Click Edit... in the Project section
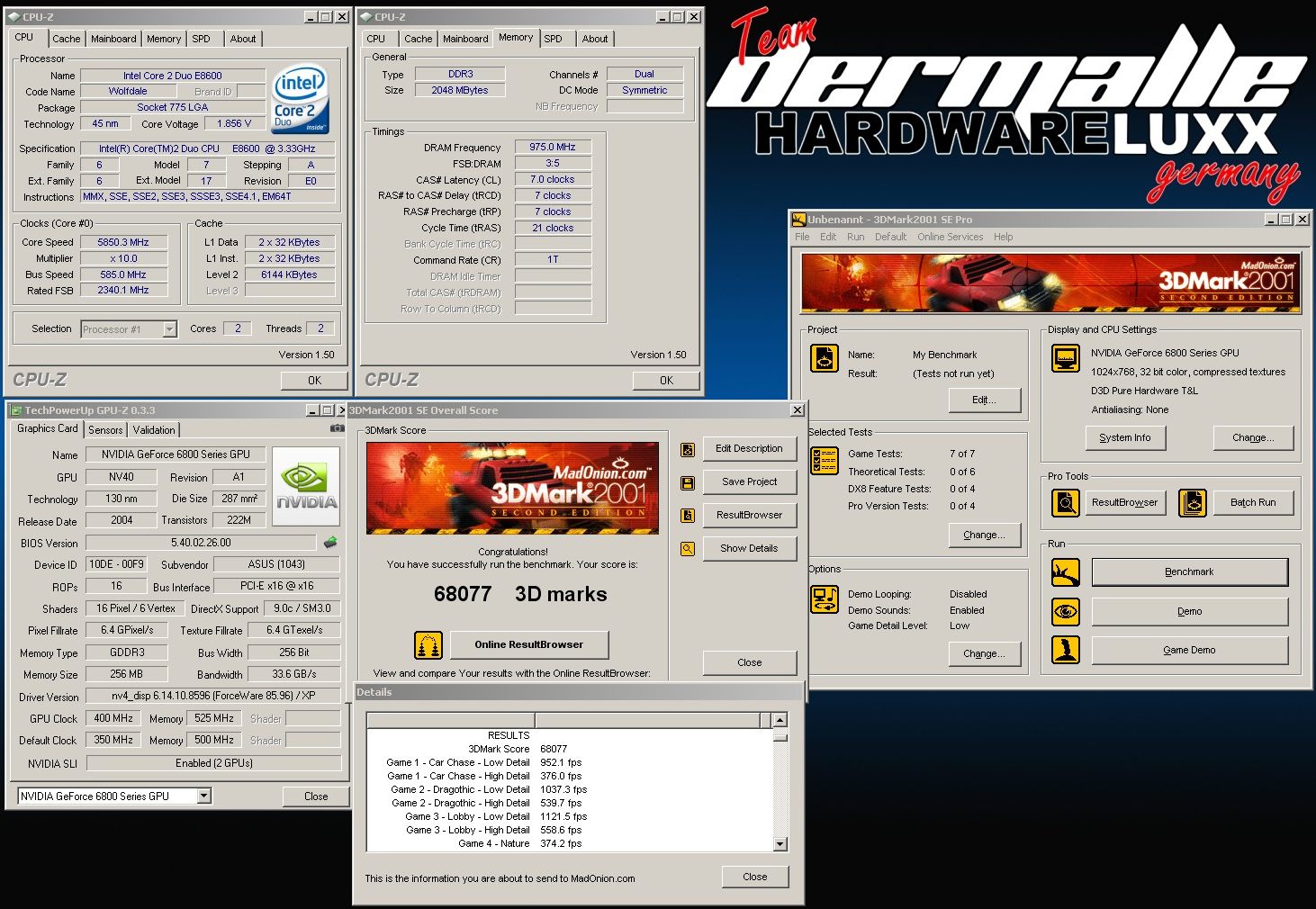Image resolution: width=1316 pixels, height=909 pixels. 985,400
